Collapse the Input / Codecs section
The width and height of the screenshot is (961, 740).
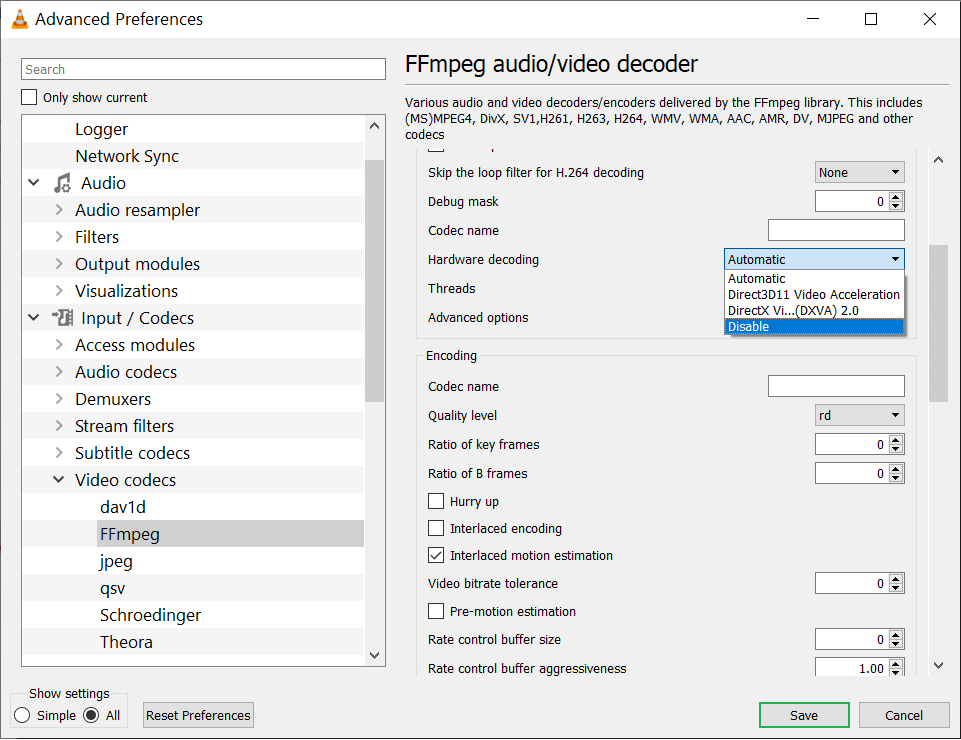coord(34,318)
